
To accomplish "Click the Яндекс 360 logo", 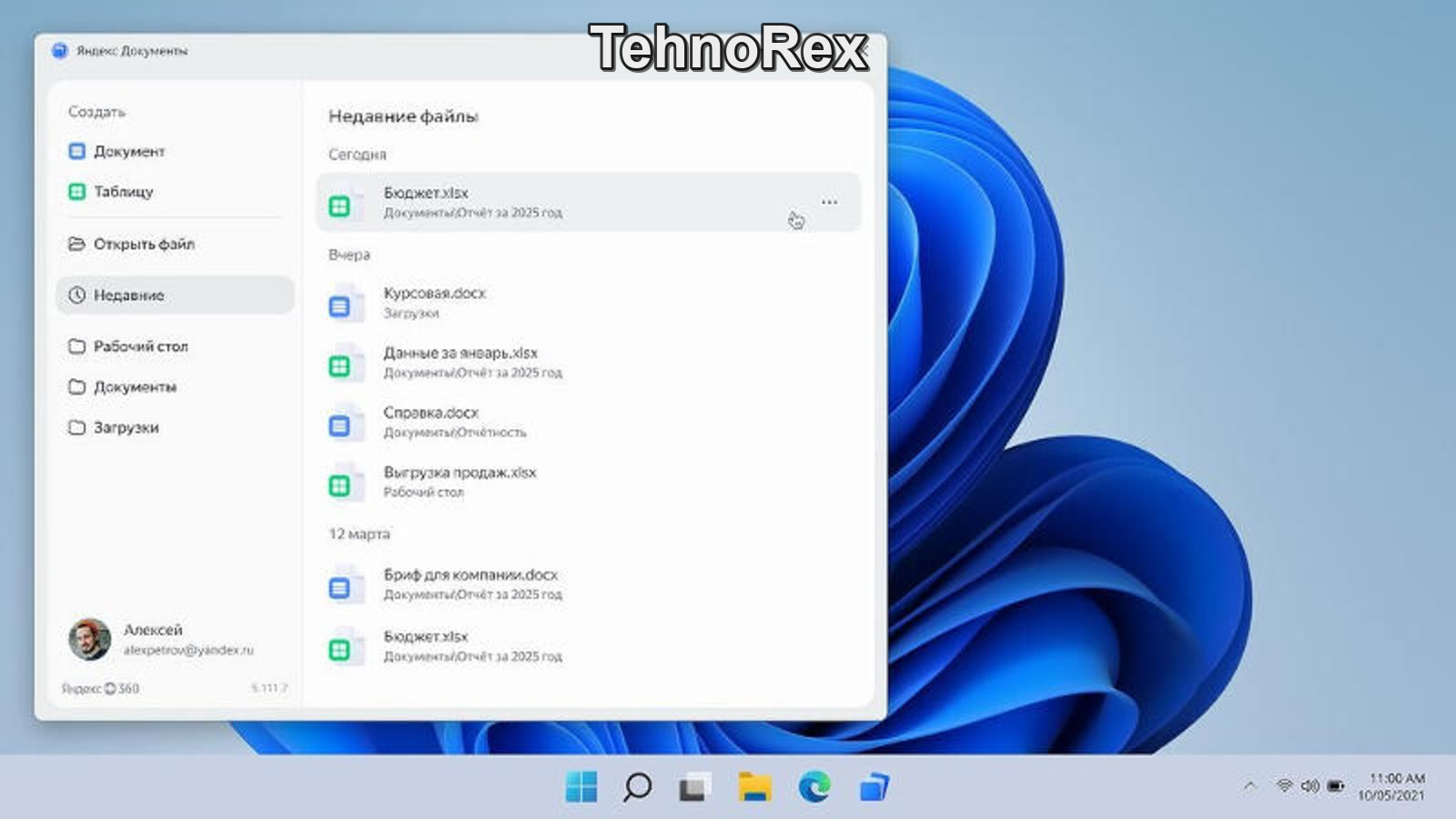I will pos(100,689).
